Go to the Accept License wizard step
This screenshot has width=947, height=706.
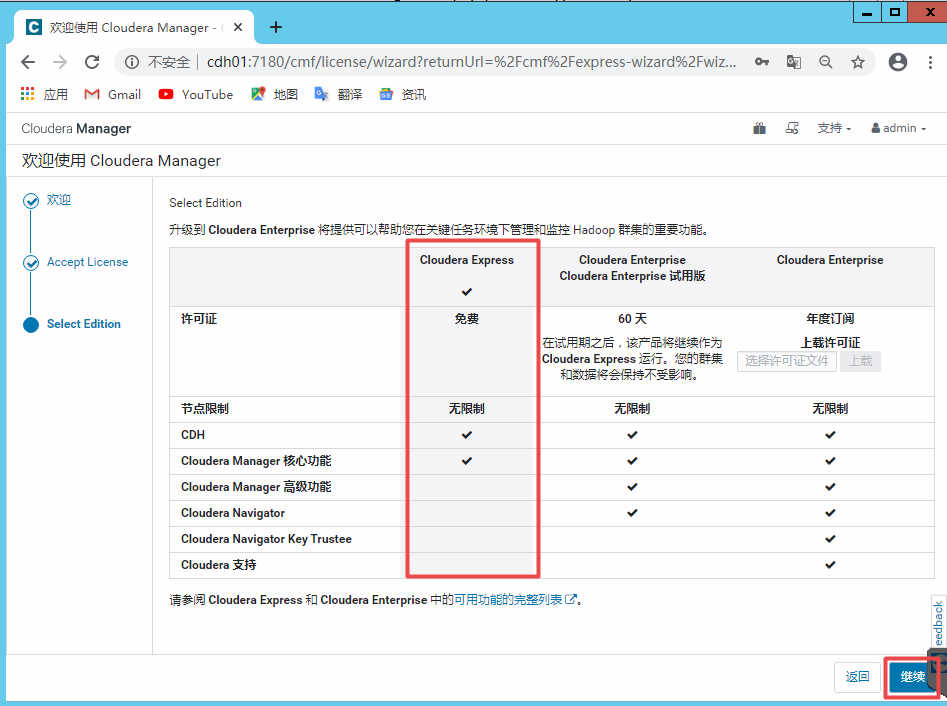click(x=88, y=262)
